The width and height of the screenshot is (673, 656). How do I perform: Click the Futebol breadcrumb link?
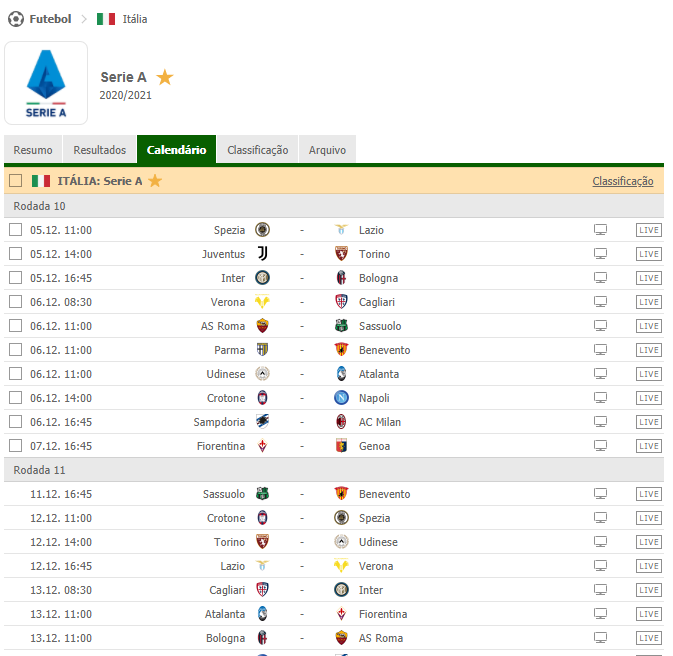click(50, 19)
